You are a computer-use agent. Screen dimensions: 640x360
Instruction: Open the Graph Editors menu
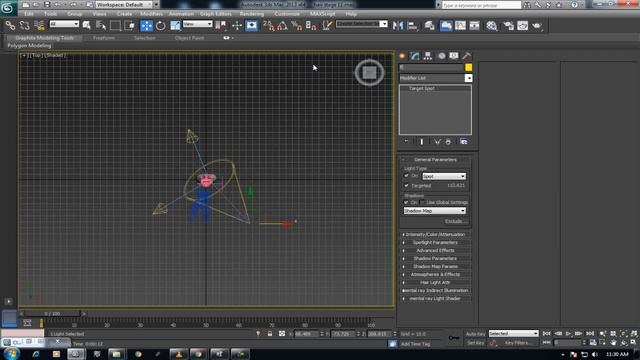tap(216, 14)
